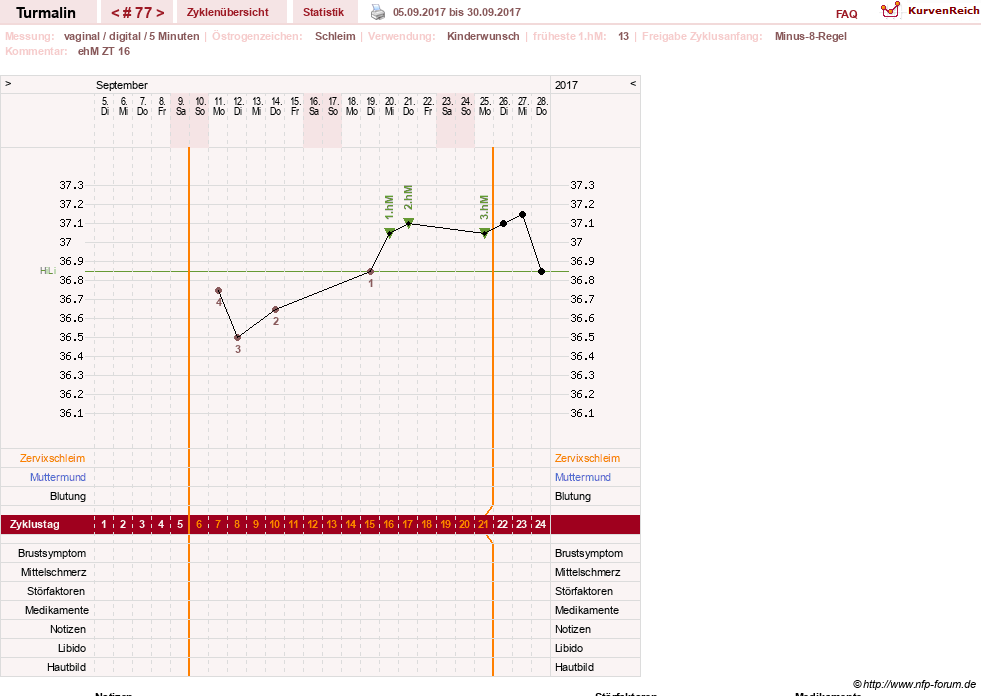Image resolution: width=981 pixels, height=696 pixels.
Task: Click the 3.hM temperature marker
Action: [484, 233]
